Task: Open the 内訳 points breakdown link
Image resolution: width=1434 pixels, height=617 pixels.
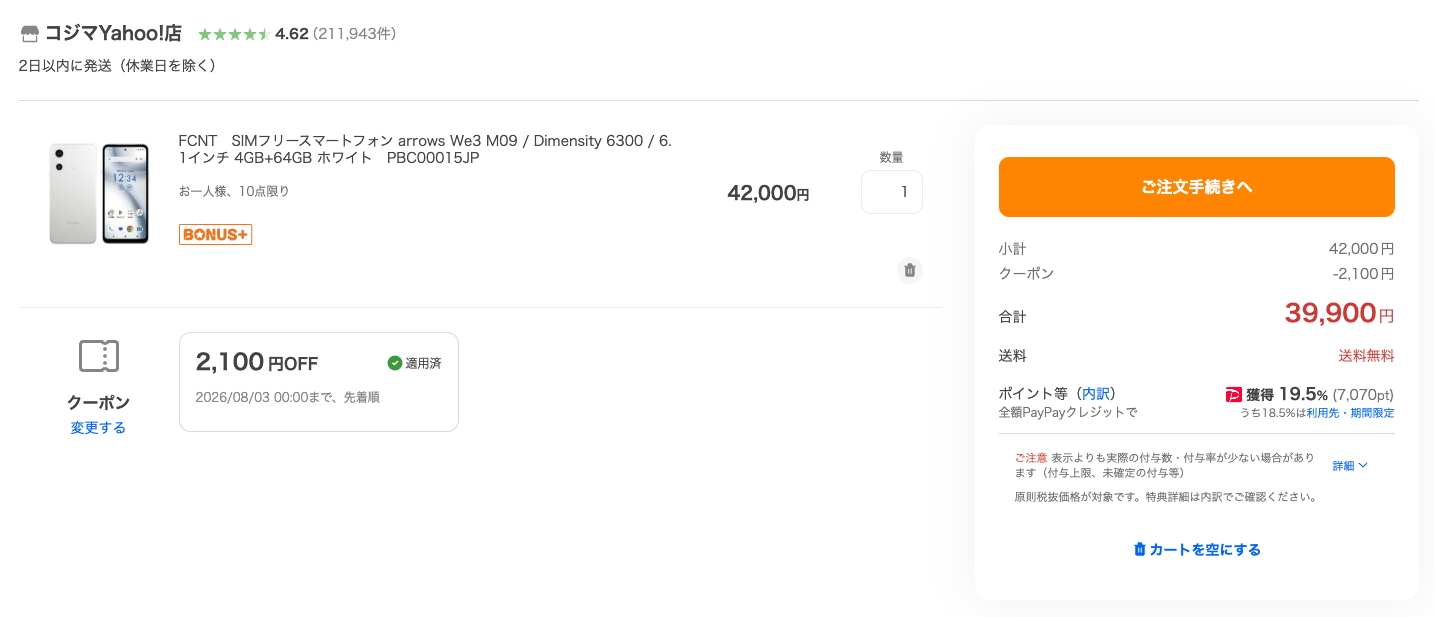Action: (x=1095, y=393)
